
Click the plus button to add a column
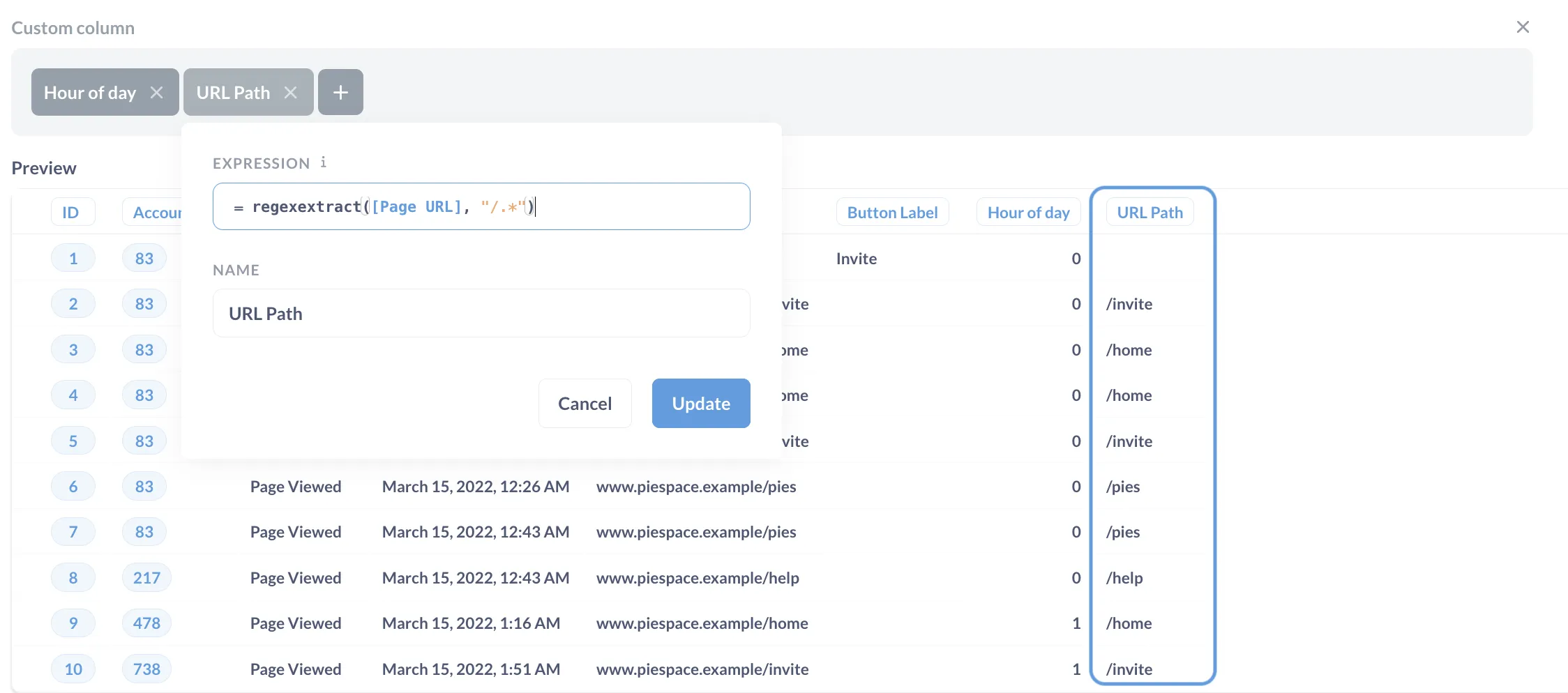[x=340, y=91]
